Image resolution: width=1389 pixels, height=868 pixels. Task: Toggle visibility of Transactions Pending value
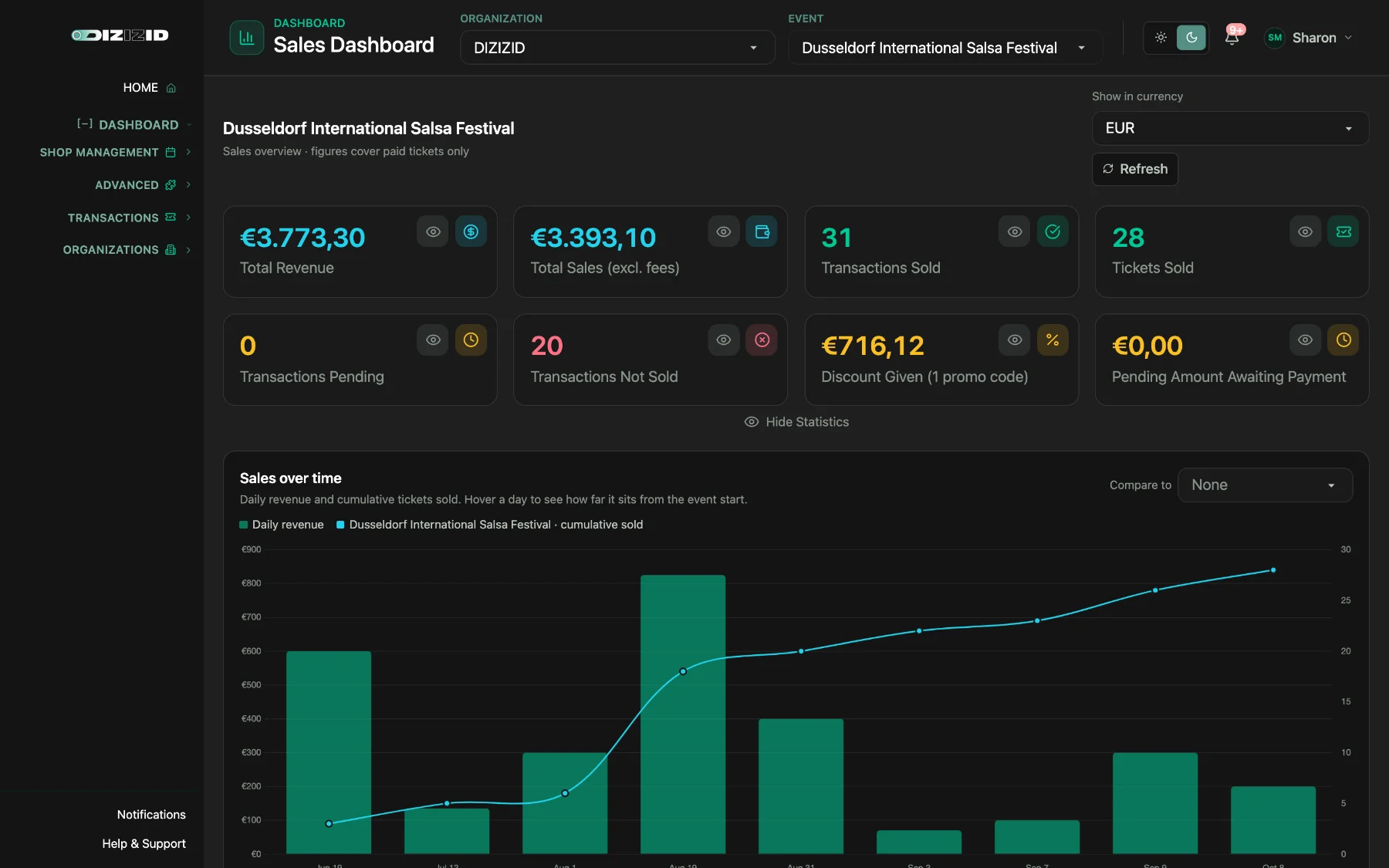[x=433, y=340]
